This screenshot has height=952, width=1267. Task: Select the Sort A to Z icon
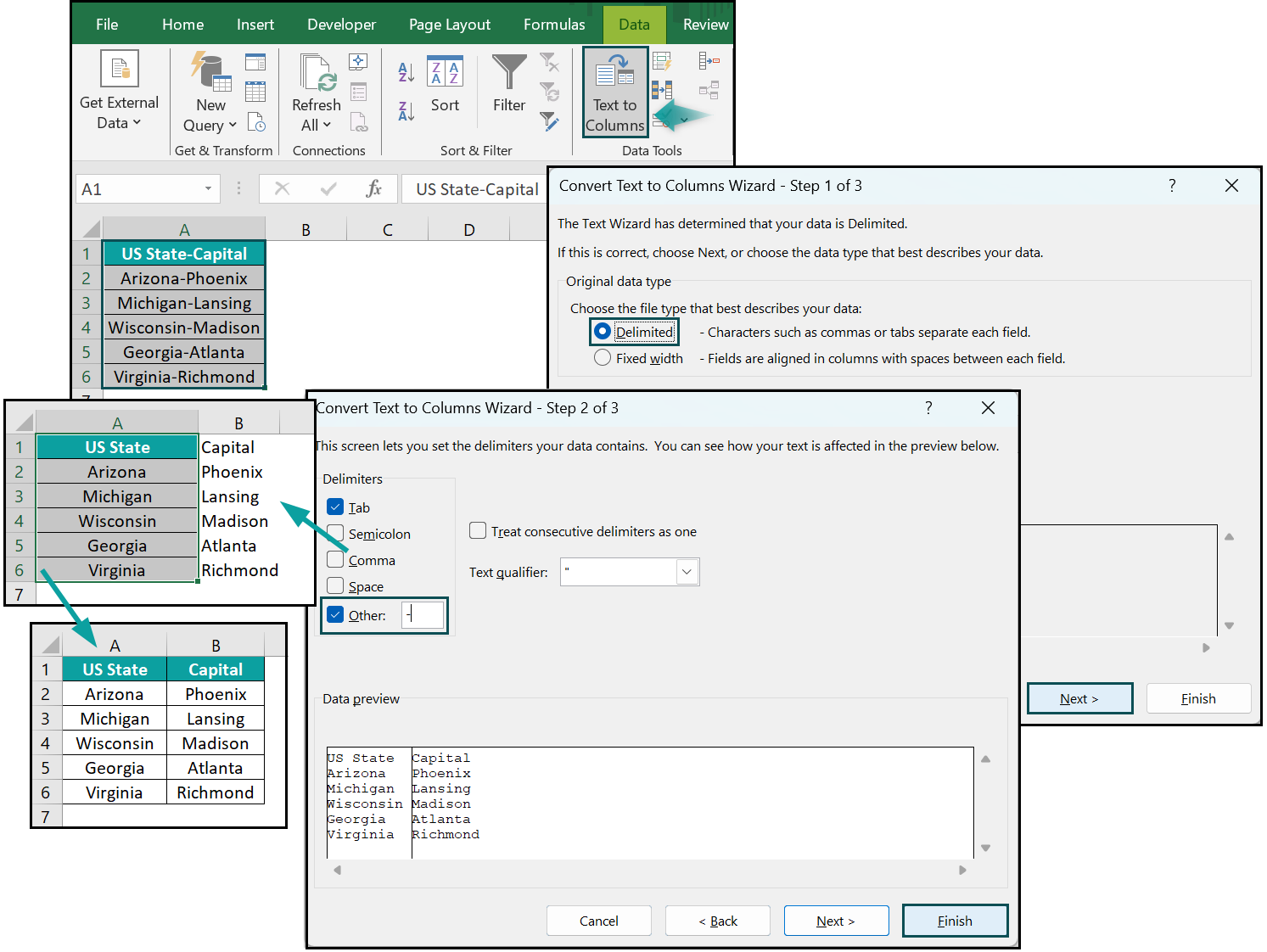pos(406,71)
